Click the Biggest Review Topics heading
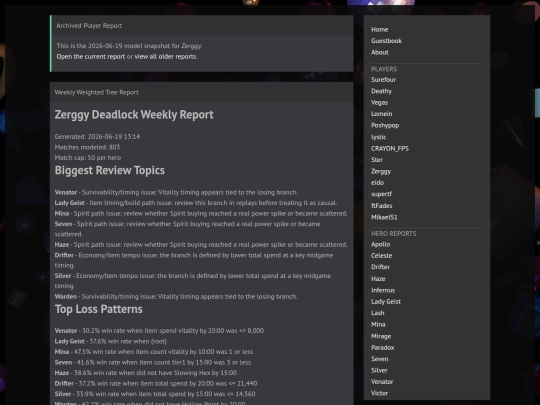 [110, 170]
